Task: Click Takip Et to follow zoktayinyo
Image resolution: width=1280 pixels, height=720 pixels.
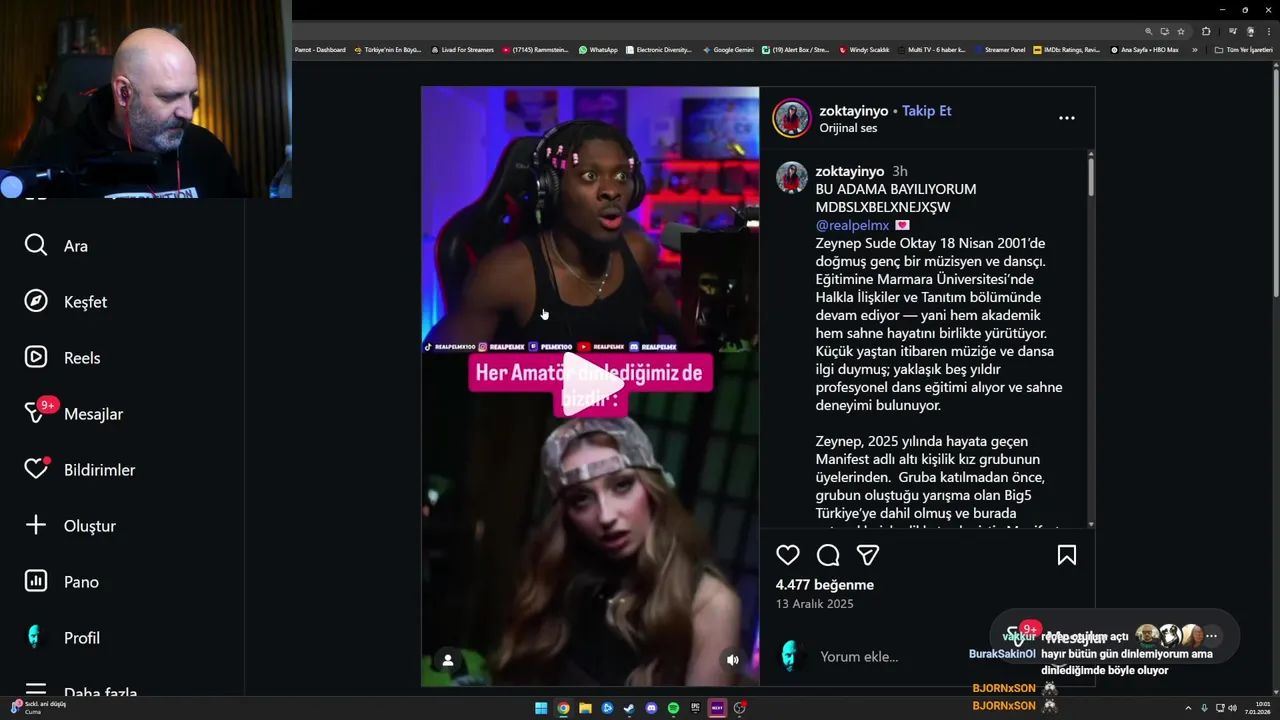Action: coord(927,111)
